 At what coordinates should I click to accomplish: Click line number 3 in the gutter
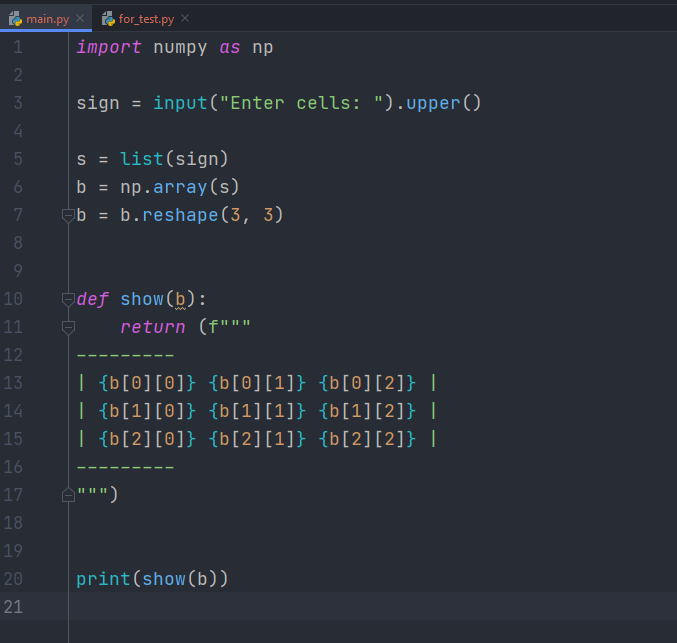click(18, 103)
